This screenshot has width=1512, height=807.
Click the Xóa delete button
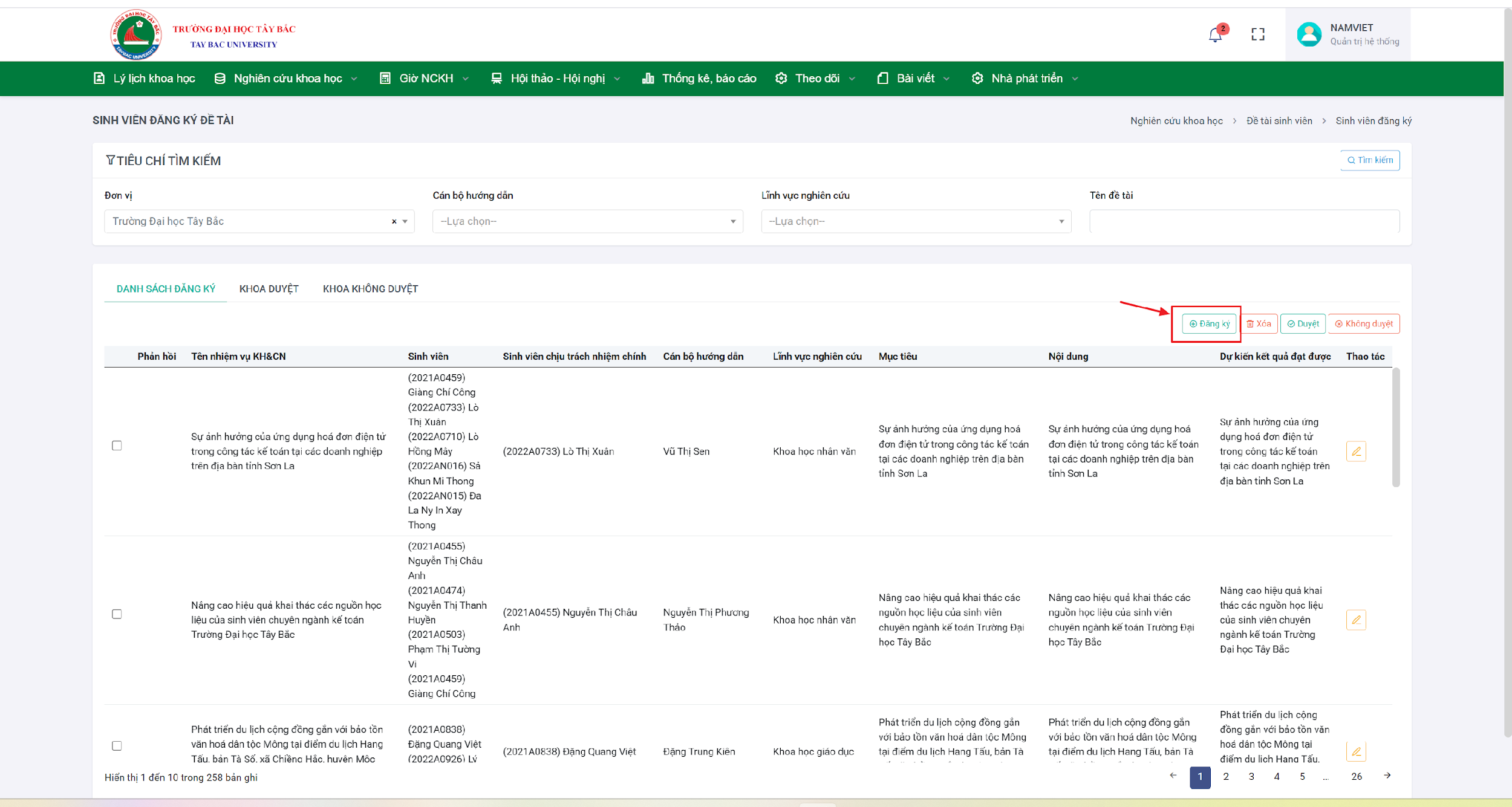click(1259, 324)
